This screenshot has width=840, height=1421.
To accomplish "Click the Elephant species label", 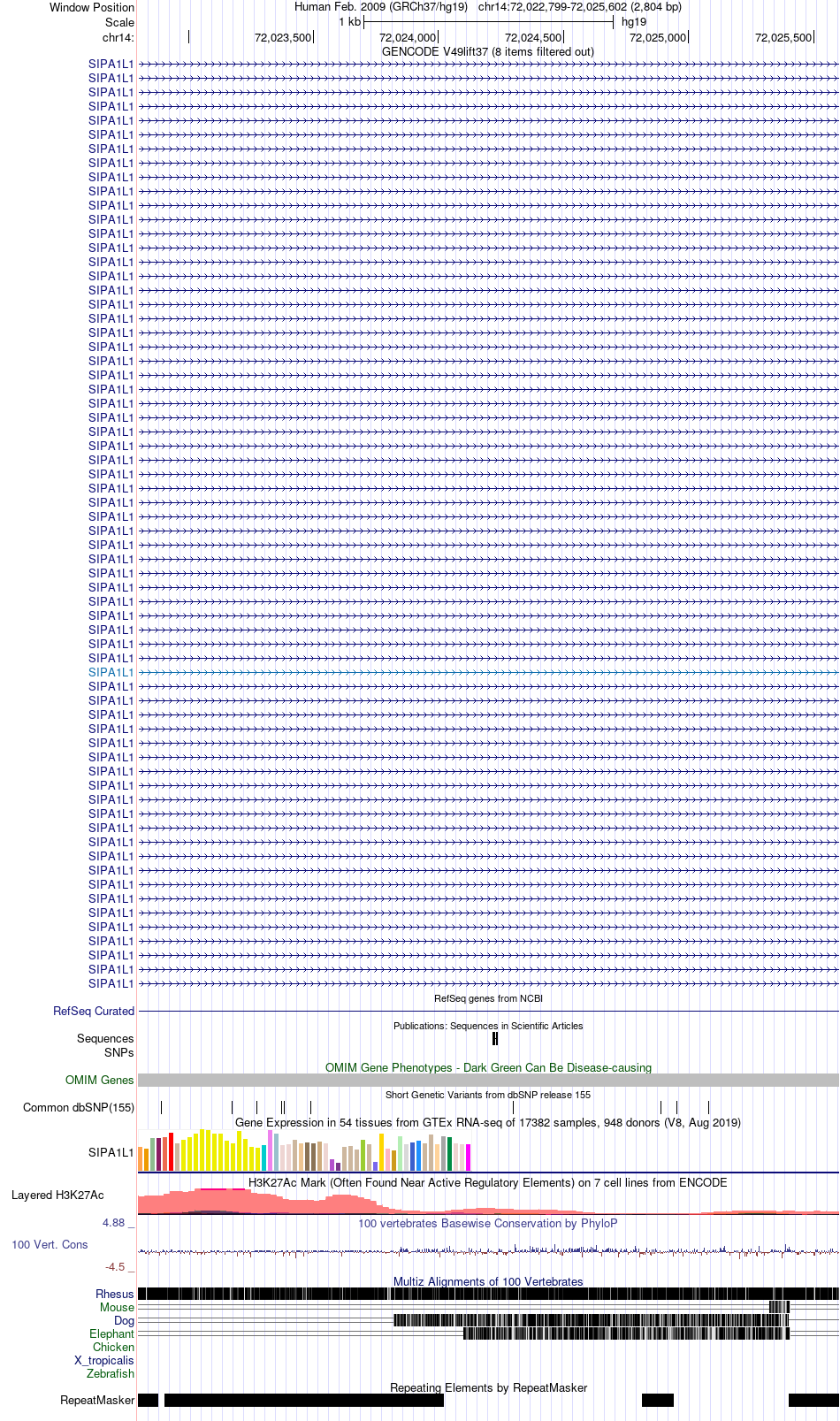I will click(x=111, y=1333).
